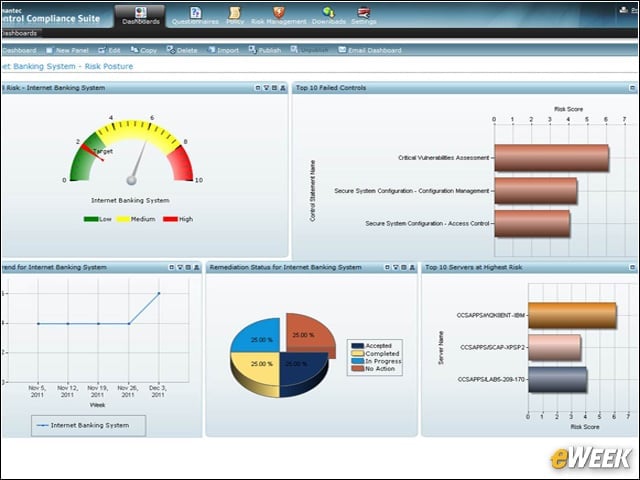Screen dimensions: 640x480
Task: Click the CCSAPPS\LAB5-209-170 server bar
Action: pos(558,380)
